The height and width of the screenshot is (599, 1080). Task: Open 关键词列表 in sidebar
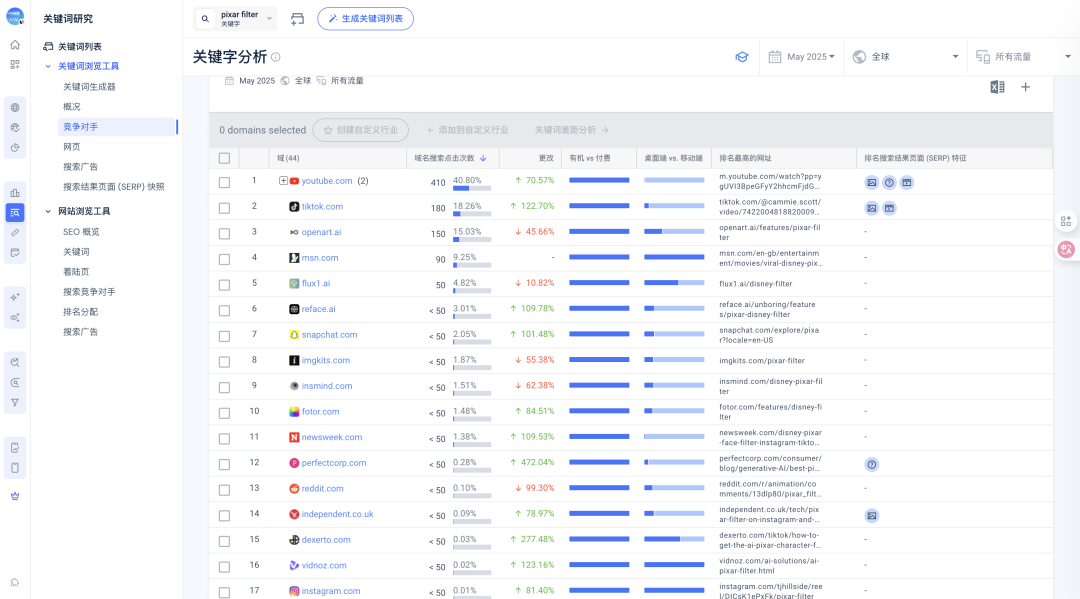pos(79,47)
